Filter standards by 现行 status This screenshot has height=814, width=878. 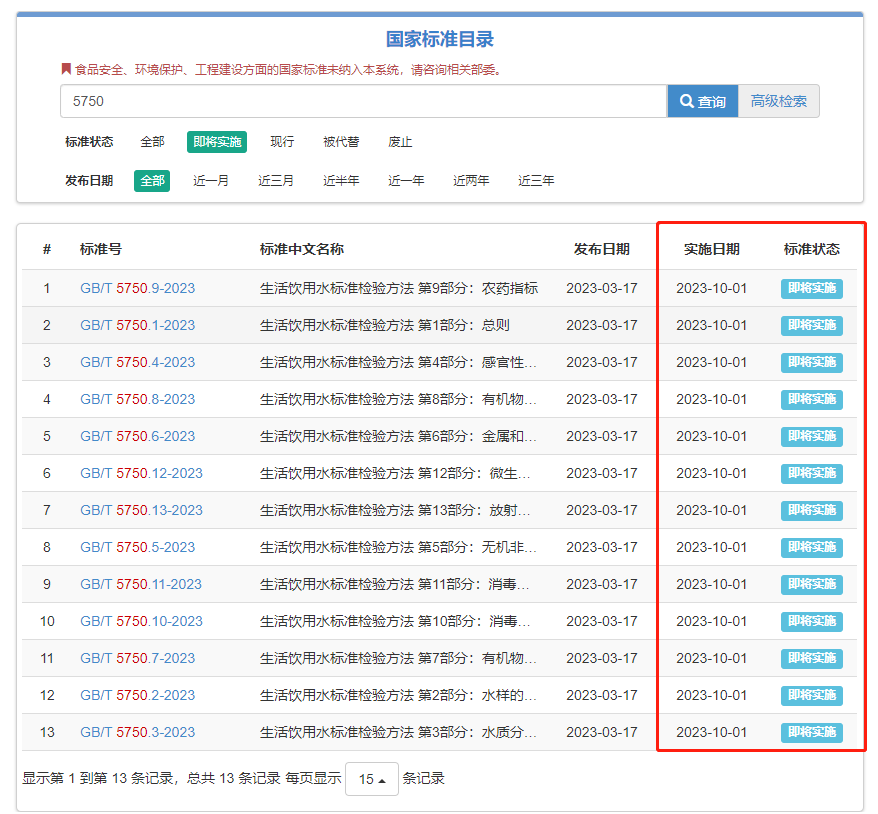[282, 142]
